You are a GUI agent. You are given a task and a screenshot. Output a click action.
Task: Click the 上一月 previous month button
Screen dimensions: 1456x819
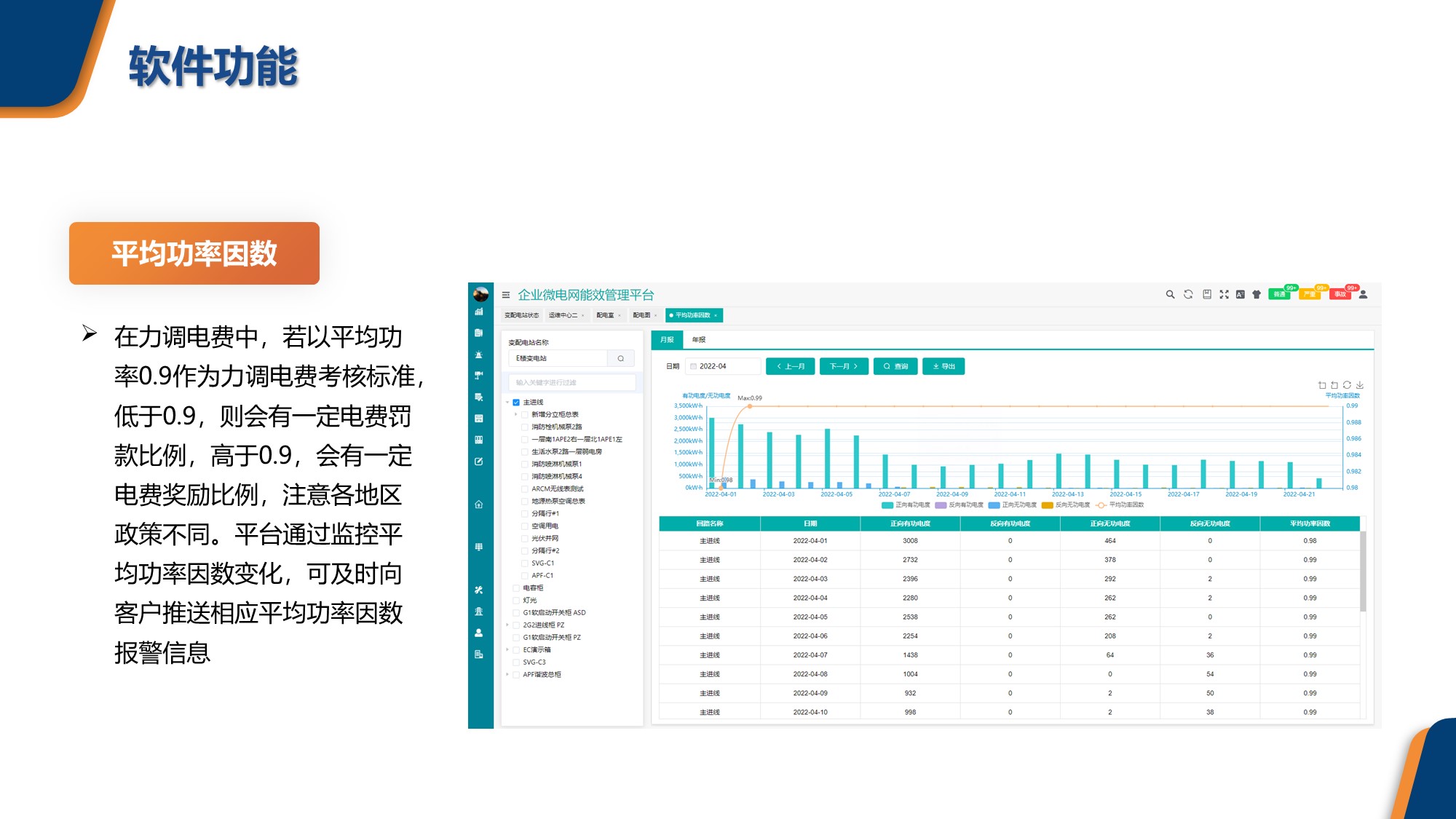(x=790, y=366)
